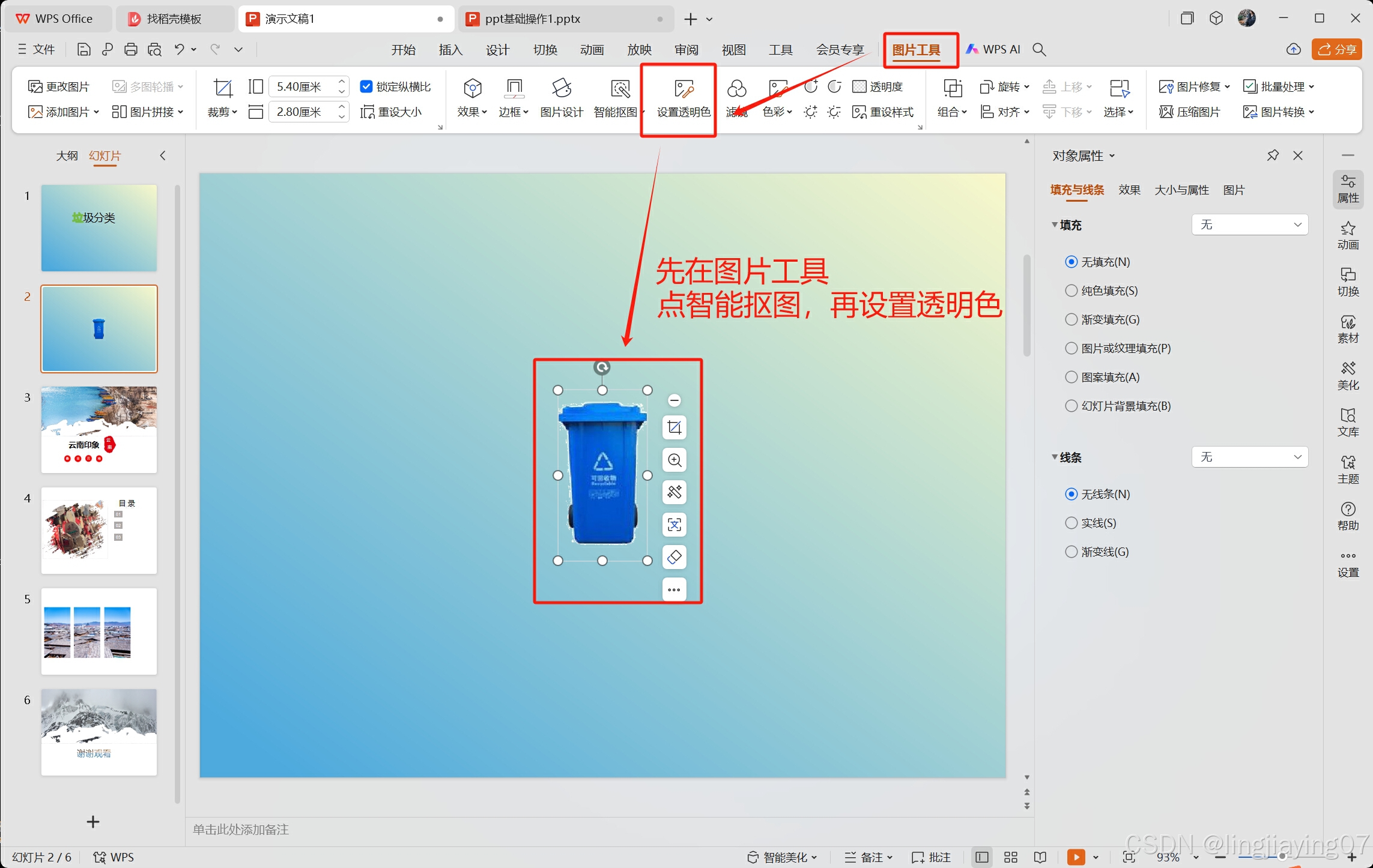
Task: Open 素材 materials panel in right sidebar
Action: point(1347,329)
